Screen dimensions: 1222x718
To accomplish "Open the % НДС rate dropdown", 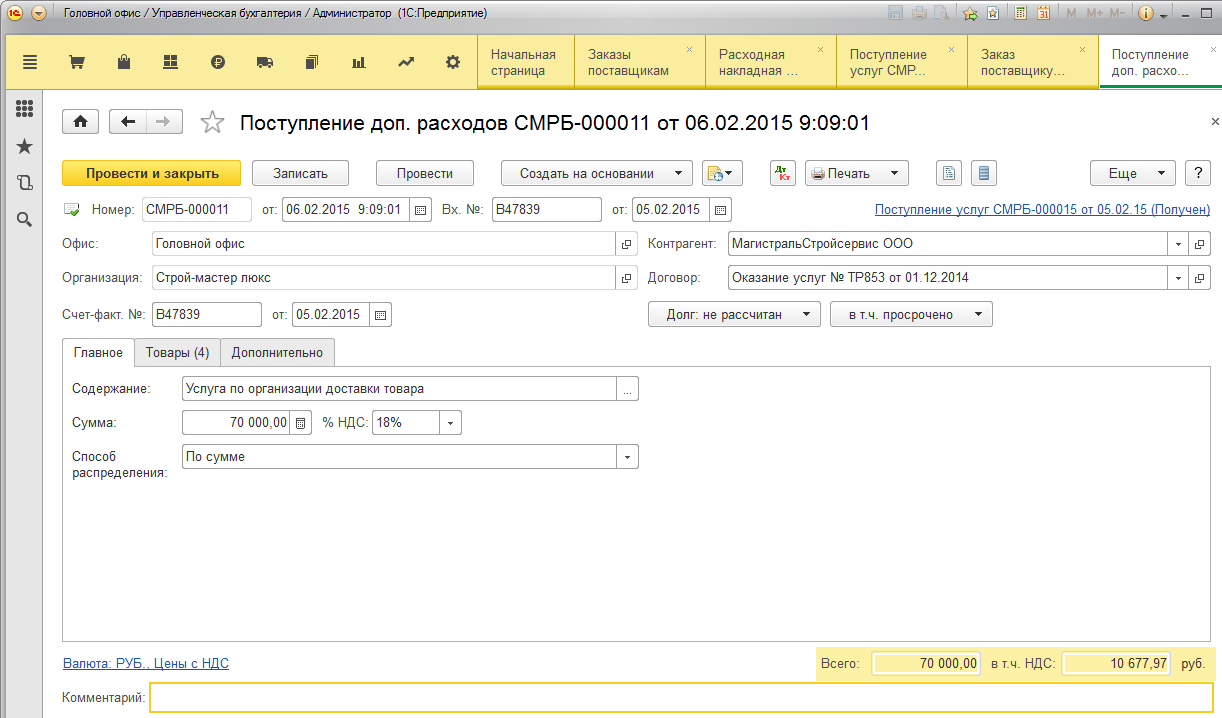I will [x=451, y=423].
